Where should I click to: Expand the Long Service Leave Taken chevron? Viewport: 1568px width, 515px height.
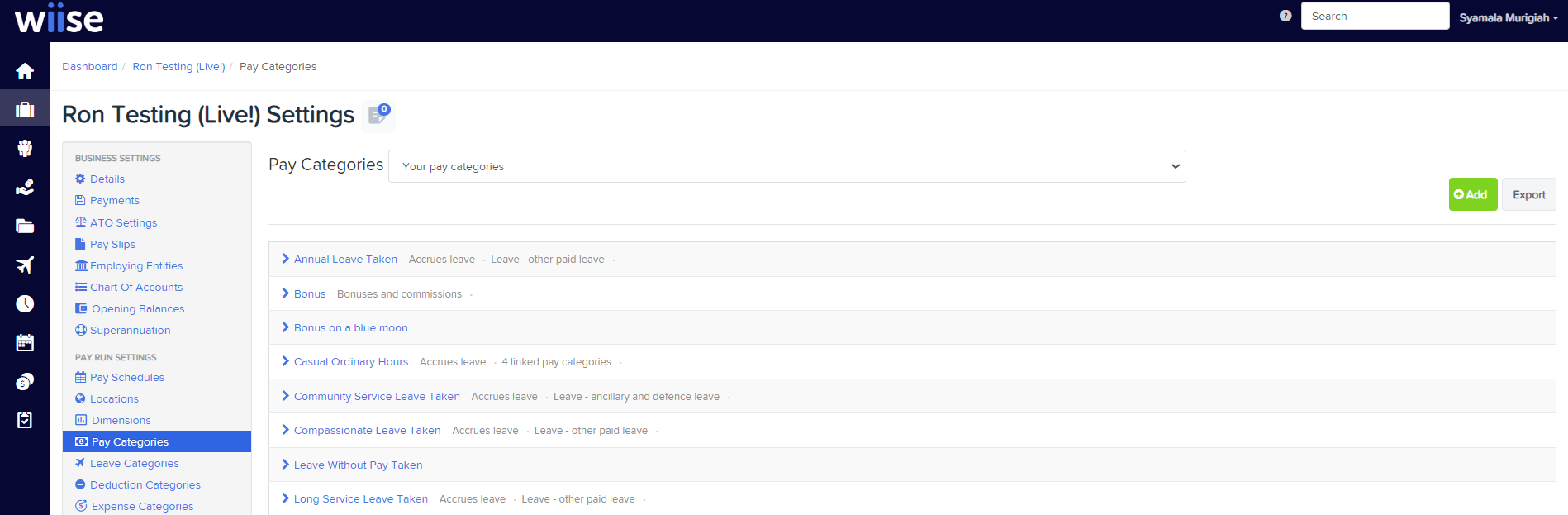[x=286, y=498]
